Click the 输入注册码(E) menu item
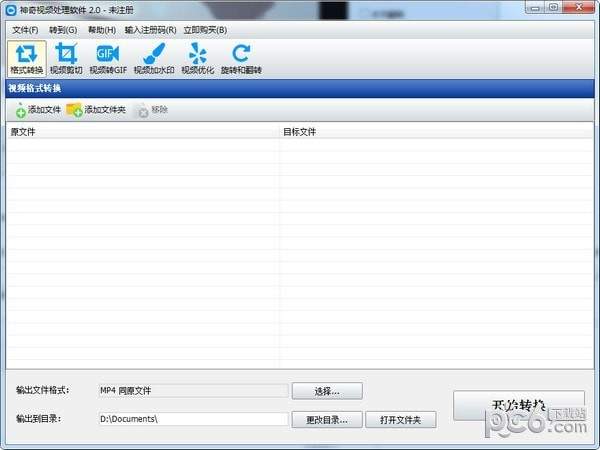Screen dimensions: 600x450 click(x=151, y=30)
